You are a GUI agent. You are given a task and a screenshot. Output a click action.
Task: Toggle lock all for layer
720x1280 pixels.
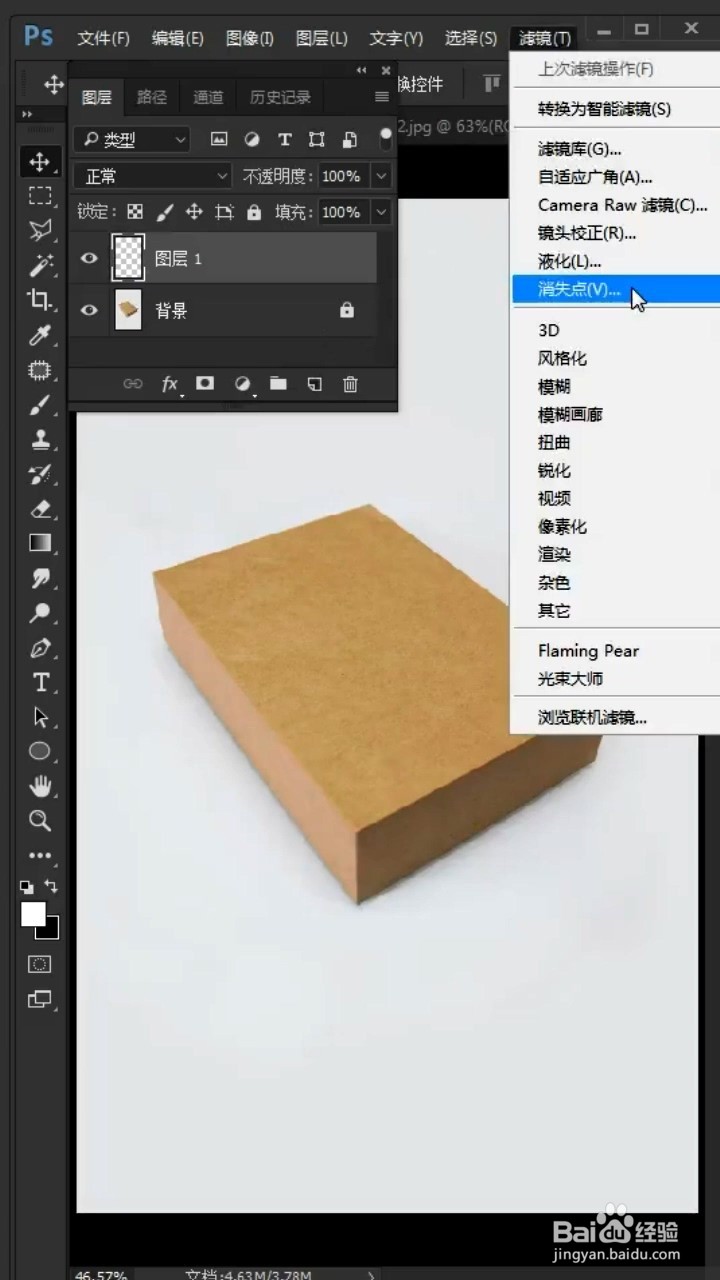point(254,212)
